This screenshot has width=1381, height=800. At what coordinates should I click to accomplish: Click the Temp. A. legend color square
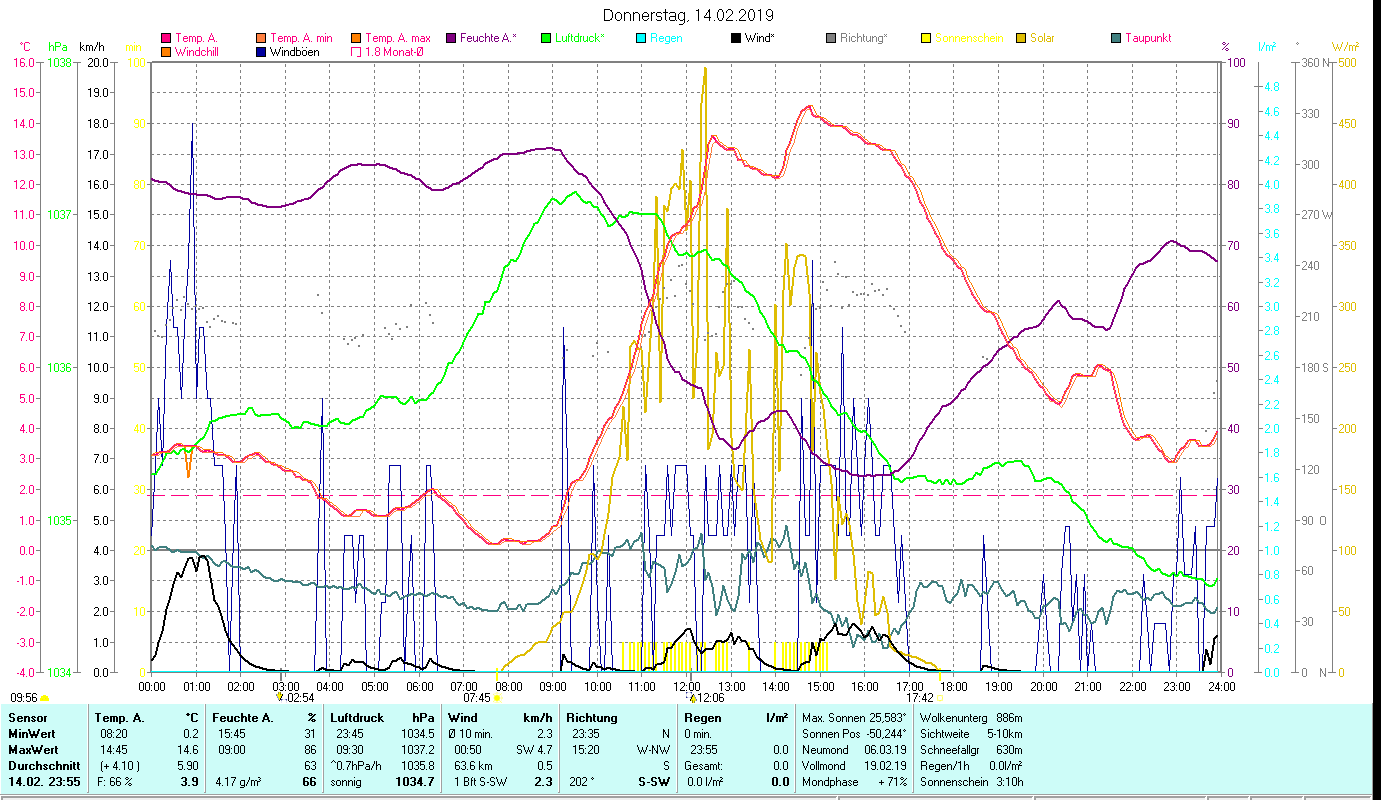[165, 38]
